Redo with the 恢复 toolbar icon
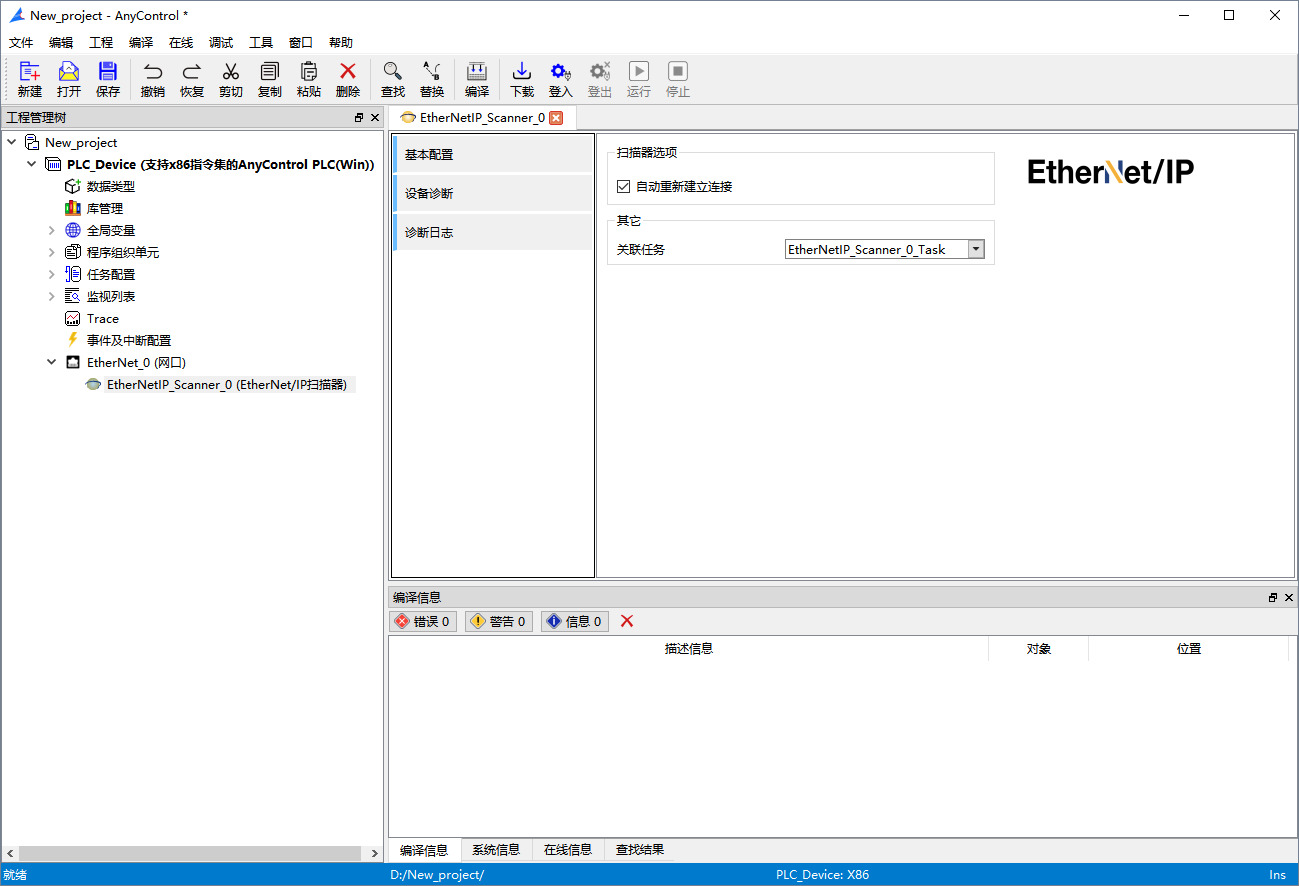Image resolution: width=1299 pixels, height=886 pixels. coord(192,79)
